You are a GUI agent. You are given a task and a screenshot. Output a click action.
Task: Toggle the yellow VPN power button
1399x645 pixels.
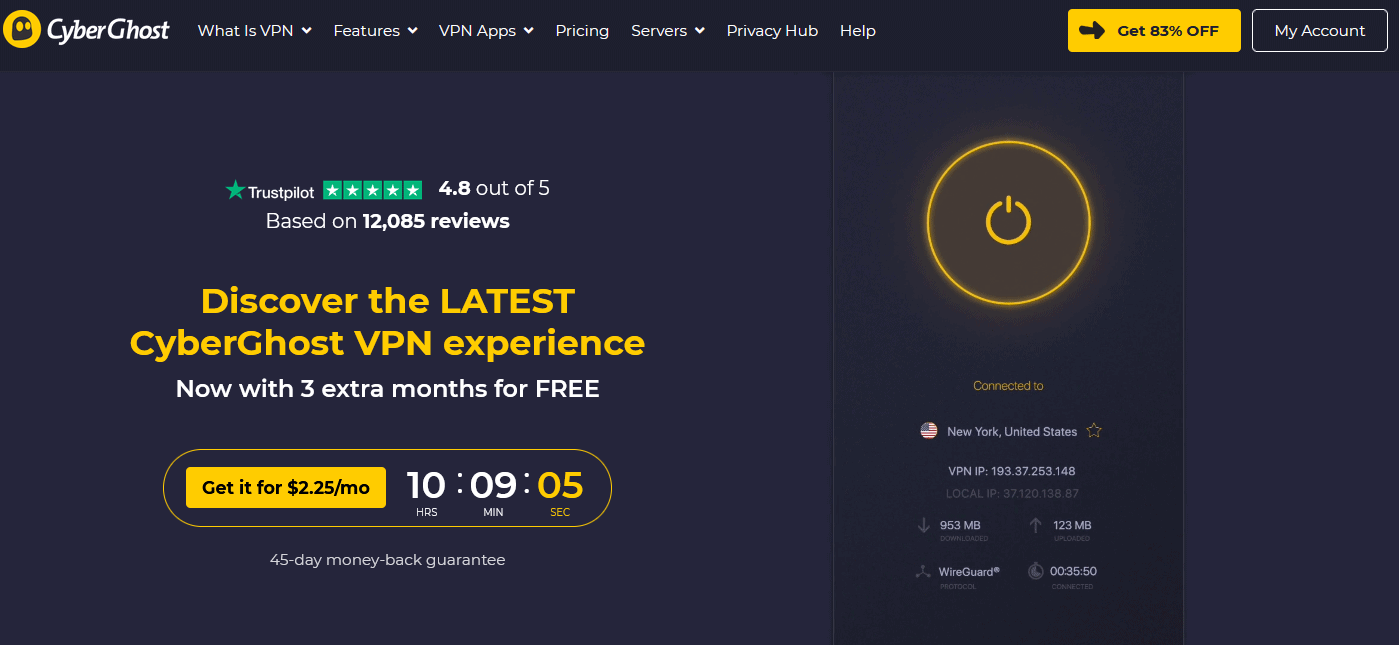1008,221
